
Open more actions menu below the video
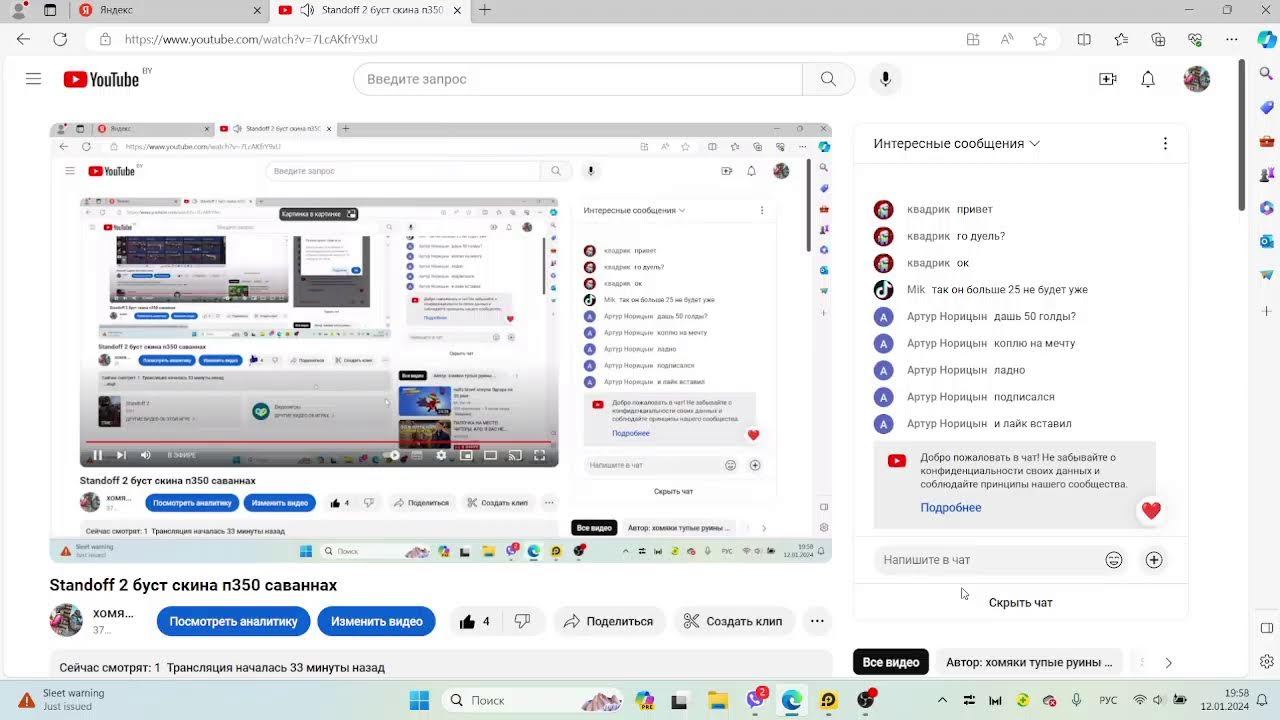pos(817,621)
